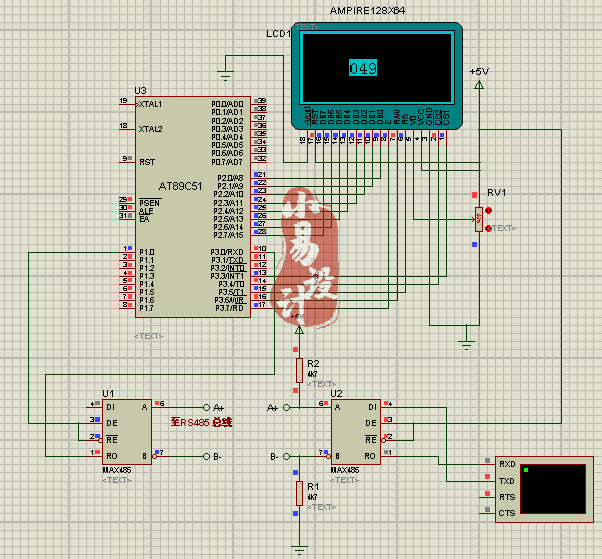Screen dimensions: 602x559
Task: Click the XTAL2 pin on U3
Action: pyautogui.click(x=150, y=129)
